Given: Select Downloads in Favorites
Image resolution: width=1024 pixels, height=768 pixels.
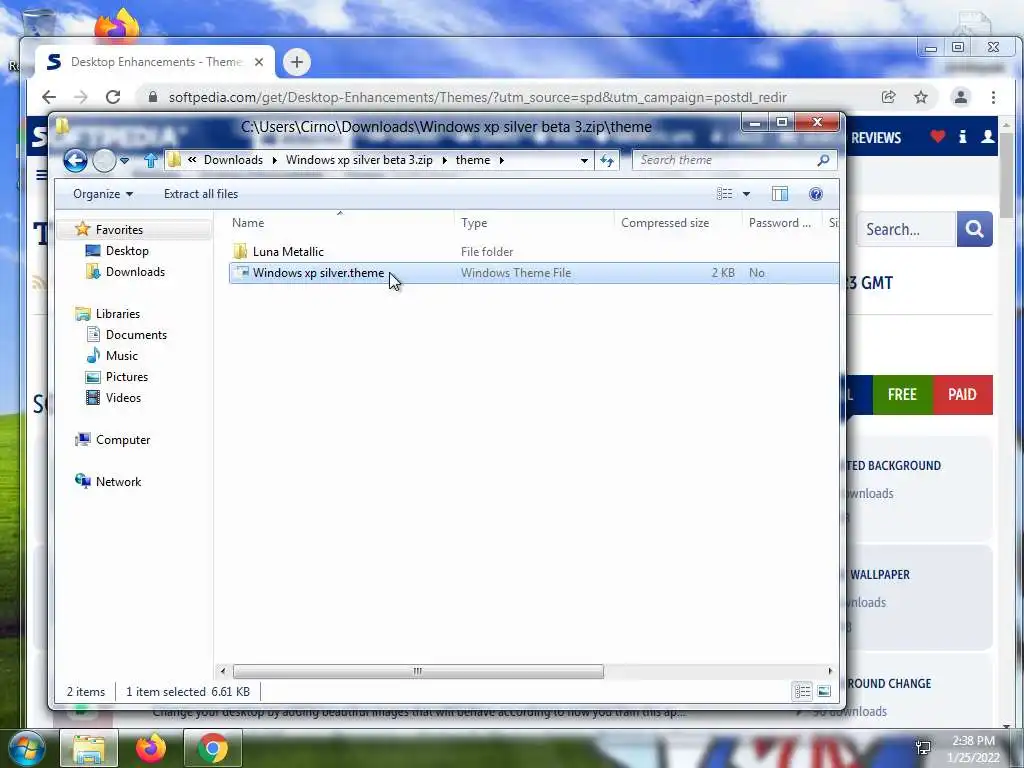Looking at the screenshot, I should click(x=135, y=272).
